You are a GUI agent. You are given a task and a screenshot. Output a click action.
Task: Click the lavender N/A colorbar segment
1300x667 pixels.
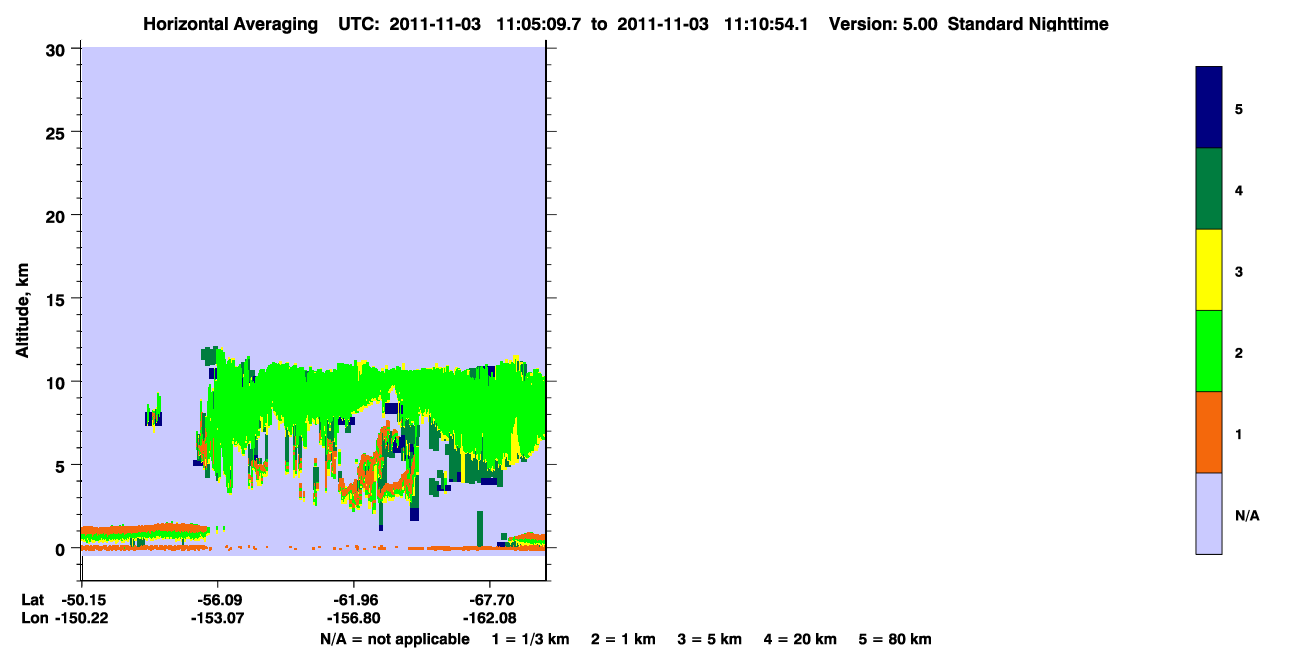coord(1209,513)
